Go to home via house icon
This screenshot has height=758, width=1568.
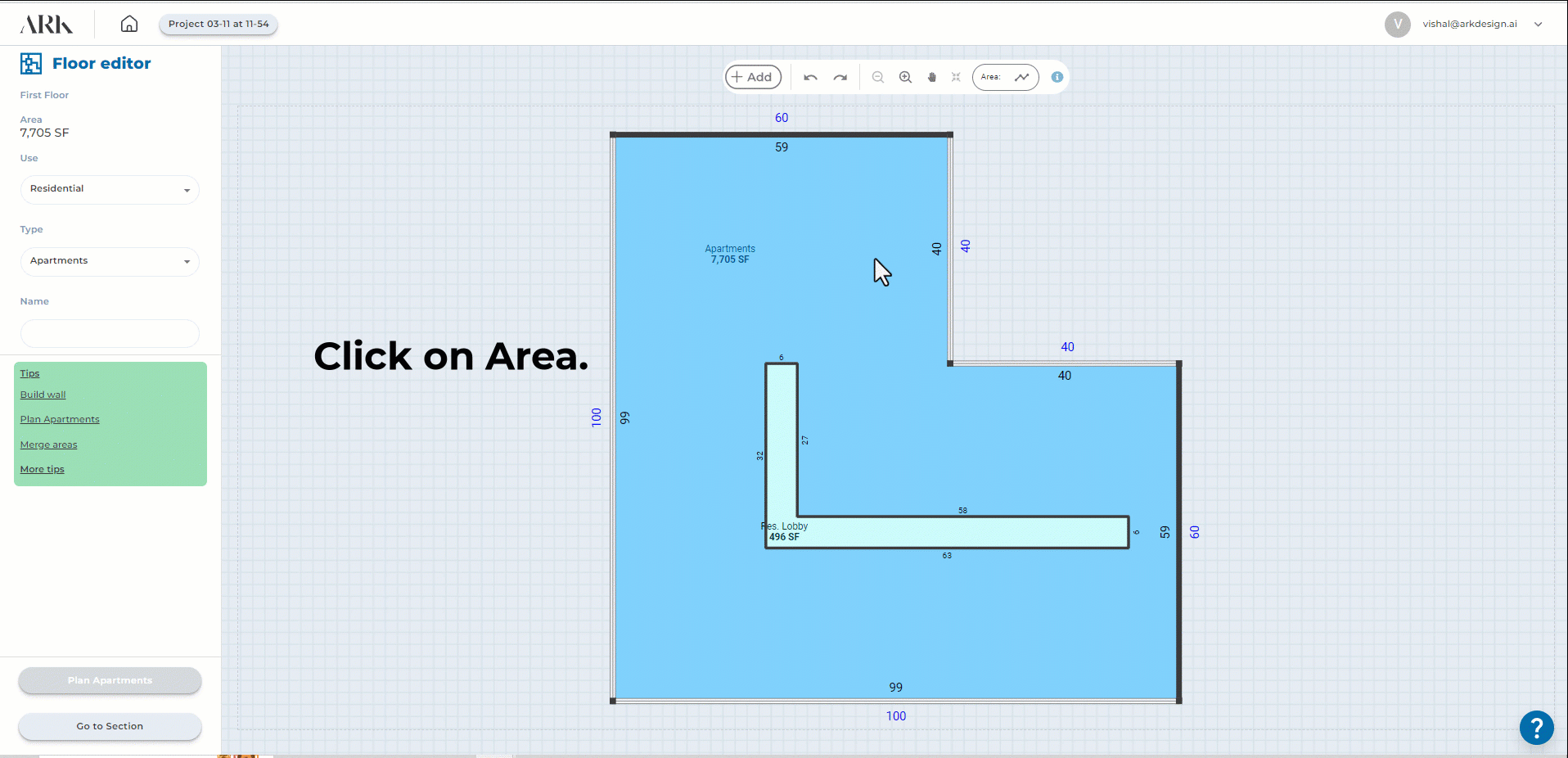click(x=129, y=24)
